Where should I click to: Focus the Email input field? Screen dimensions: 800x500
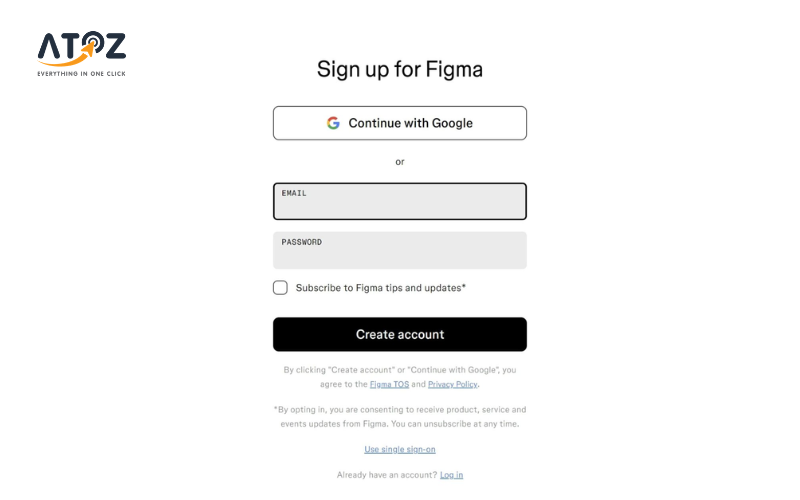pyautogui.click(x=400, y=206)
